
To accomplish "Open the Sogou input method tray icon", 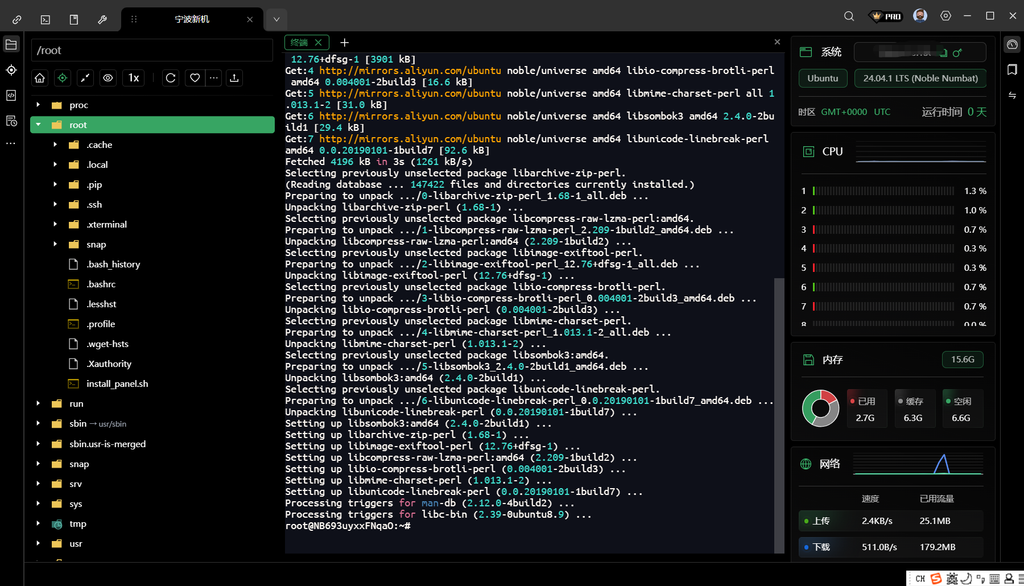I will (936, 579).
